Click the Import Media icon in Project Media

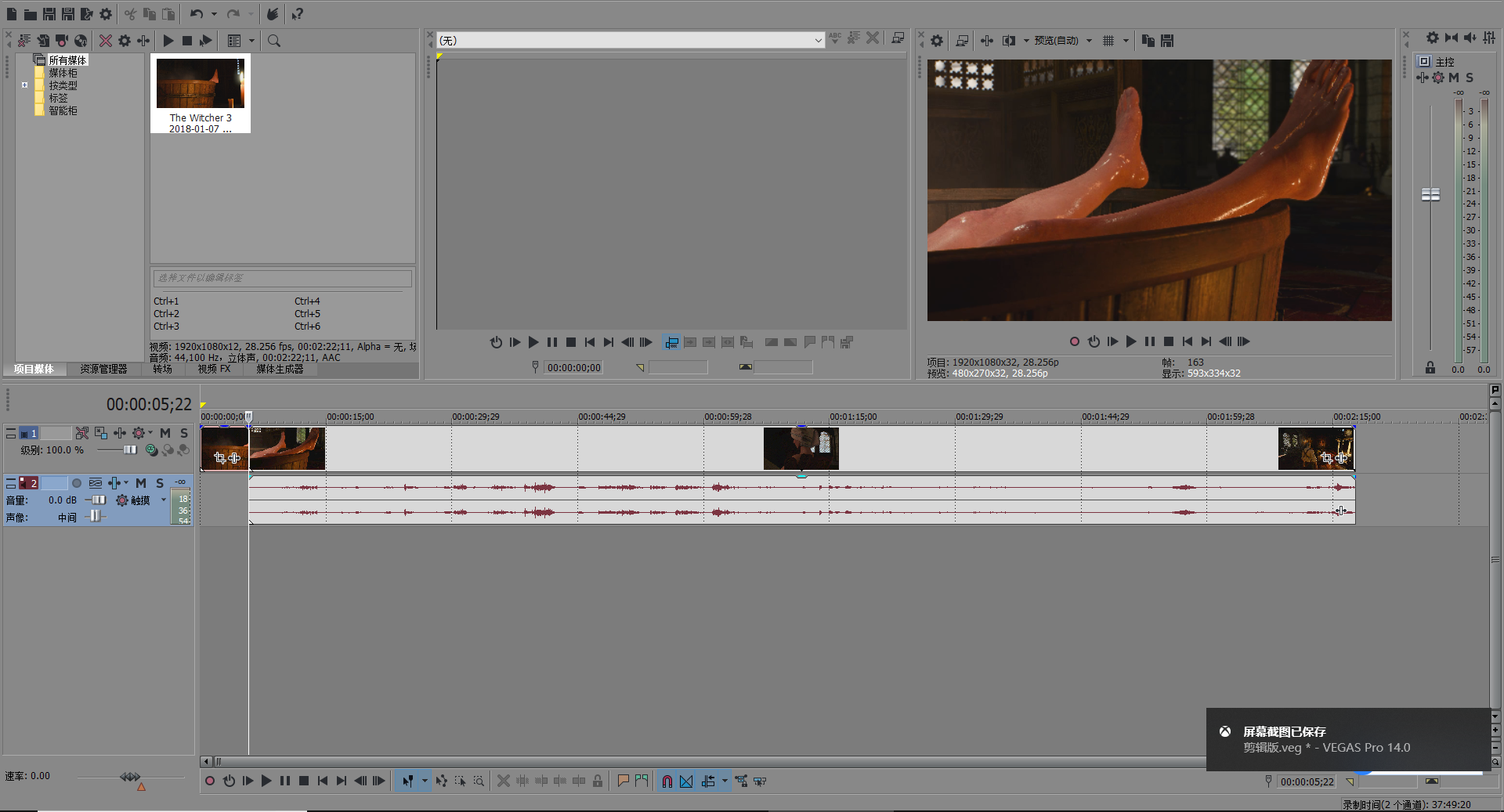tap(43, 41)
